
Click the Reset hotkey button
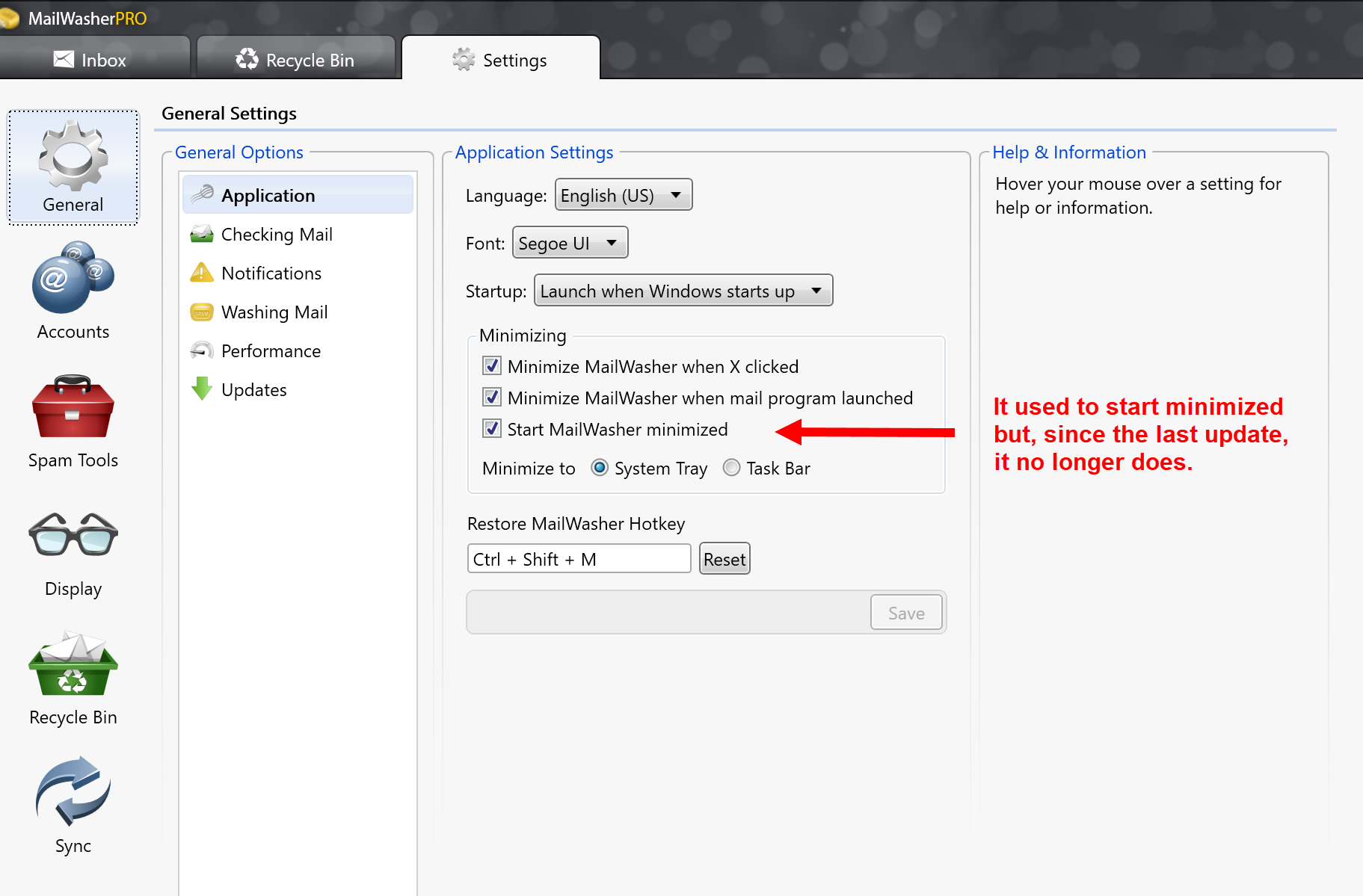[724, 559]
